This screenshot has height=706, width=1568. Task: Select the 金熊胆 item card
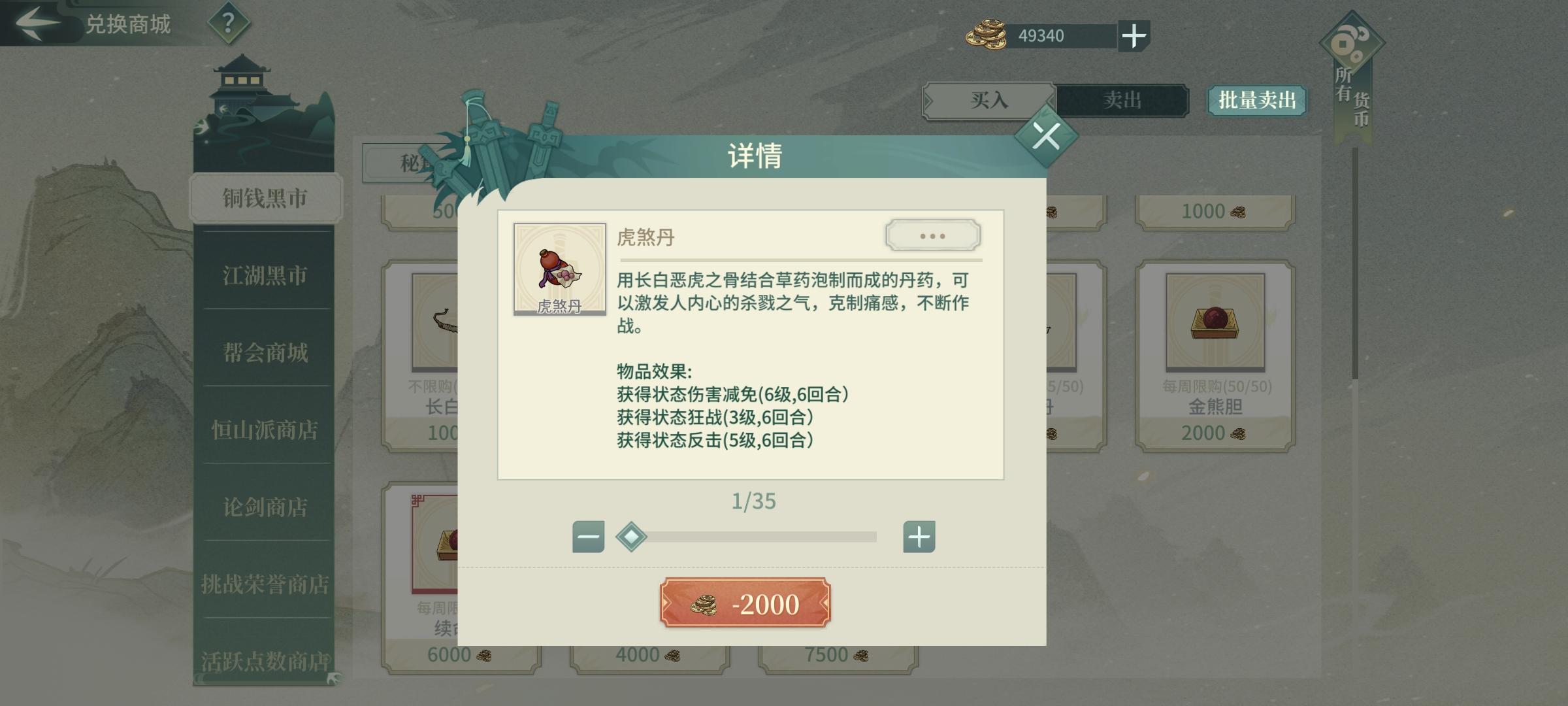pos(1215,356)
